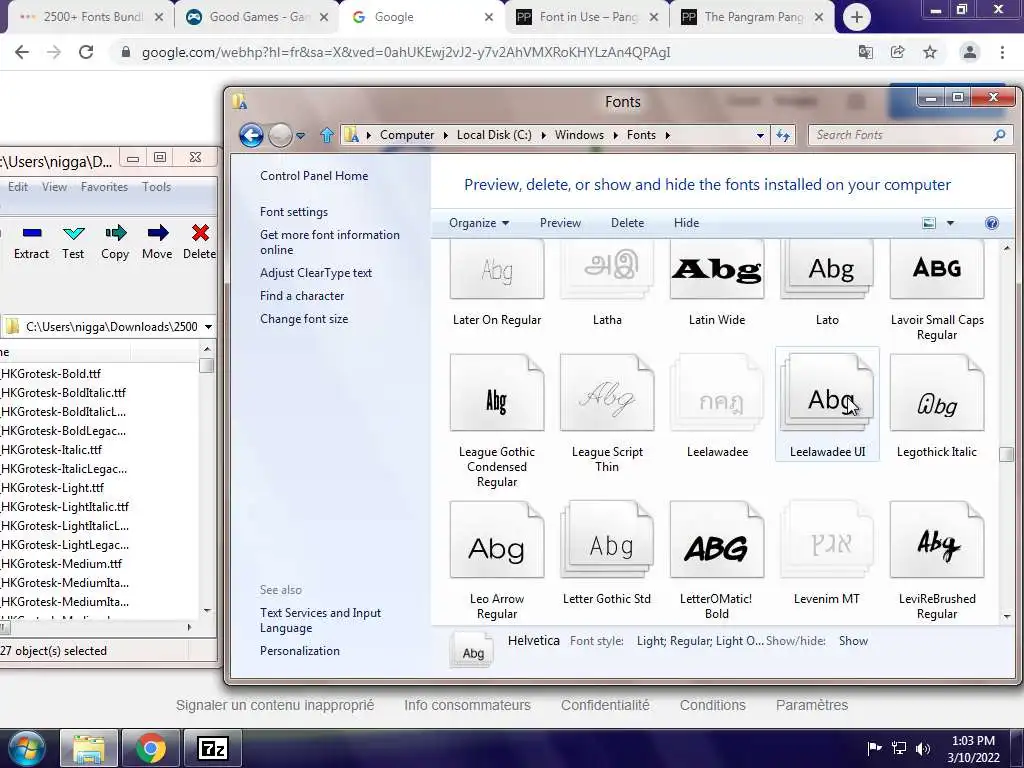
Task: Click Adjust ClearType text link
Action: point(316,273)
